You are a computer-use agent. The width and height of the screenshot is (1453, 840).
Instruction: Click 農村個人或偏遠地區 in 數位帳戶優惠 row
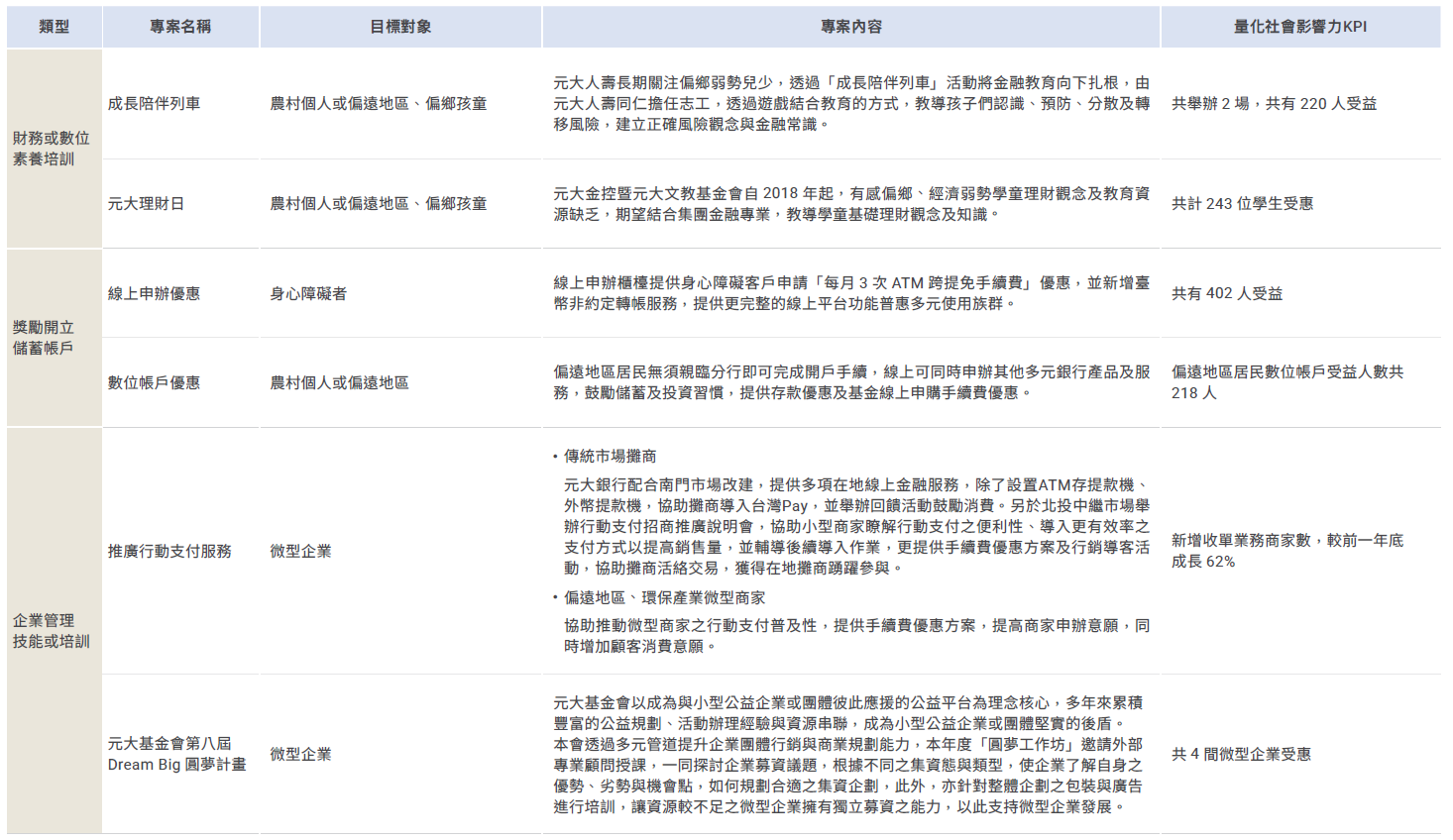pyautogui.click(x=339, y=382)
